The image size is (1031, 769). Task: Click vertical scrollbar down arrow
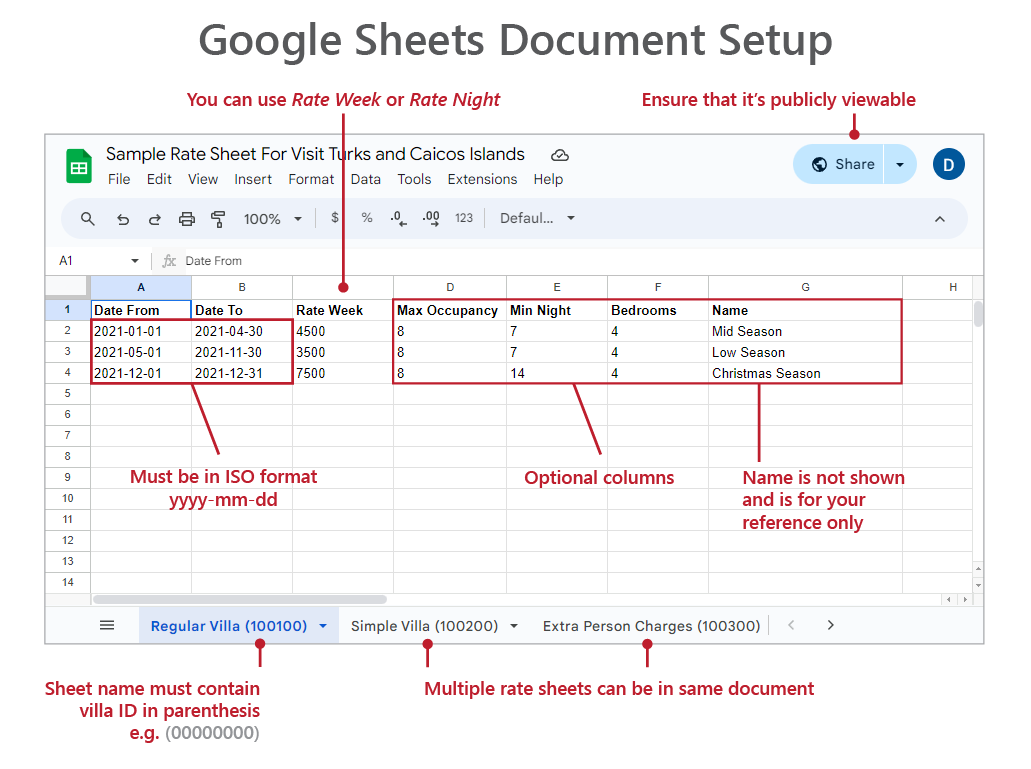978,585
